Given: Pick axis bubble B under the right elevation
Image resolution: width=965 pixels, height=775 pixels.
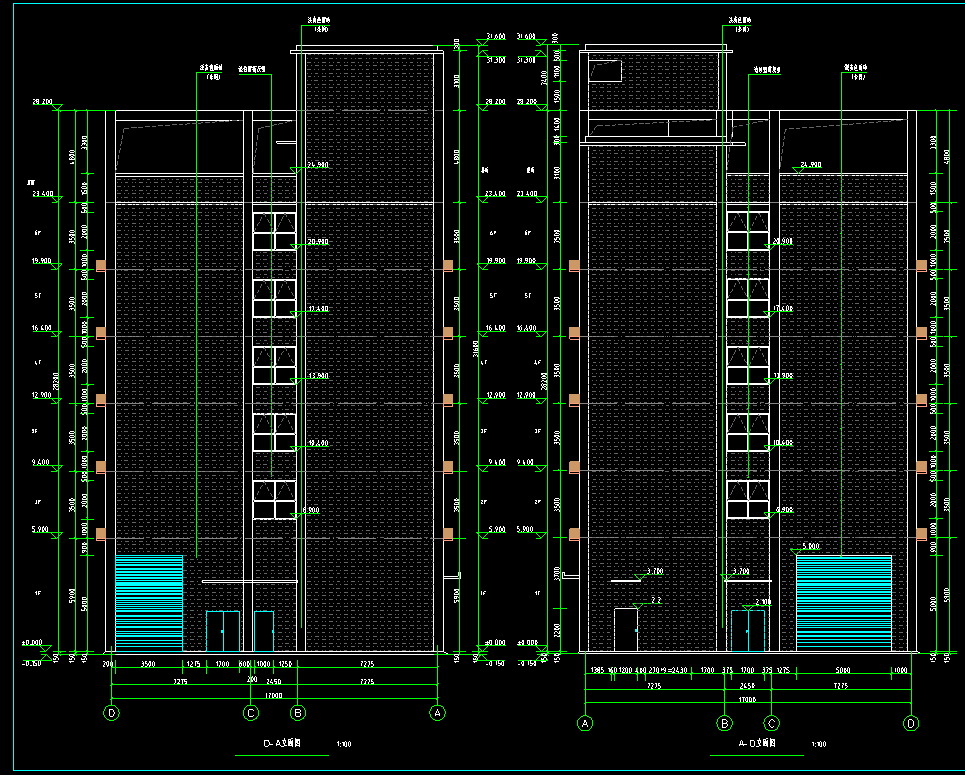Looking at the screenshot, I should click(725, 722).
